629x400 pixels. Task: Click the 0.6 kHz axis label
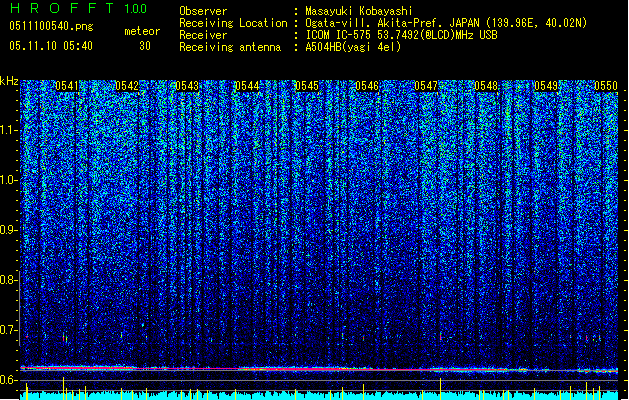(x=9, y=380)
